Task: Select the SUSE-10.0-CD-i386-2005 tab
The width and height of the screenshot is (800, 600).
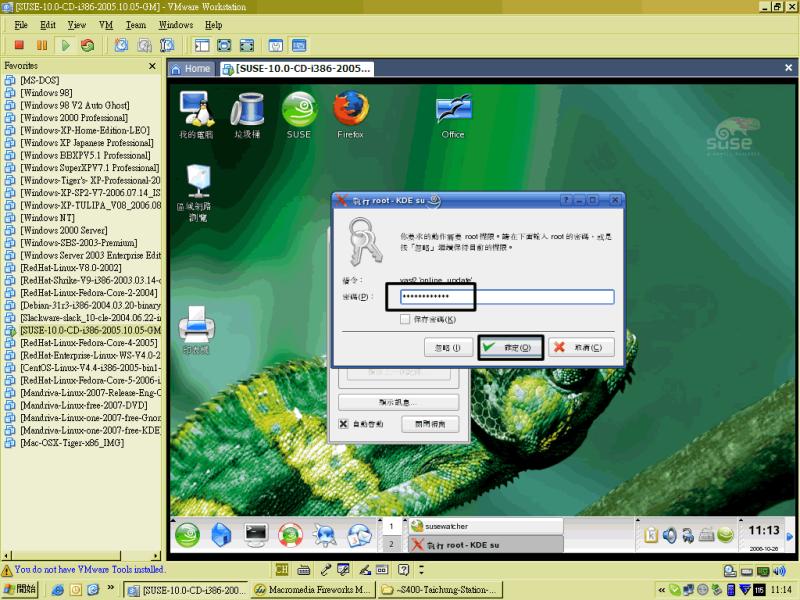Action: click(x=297, y=69)
